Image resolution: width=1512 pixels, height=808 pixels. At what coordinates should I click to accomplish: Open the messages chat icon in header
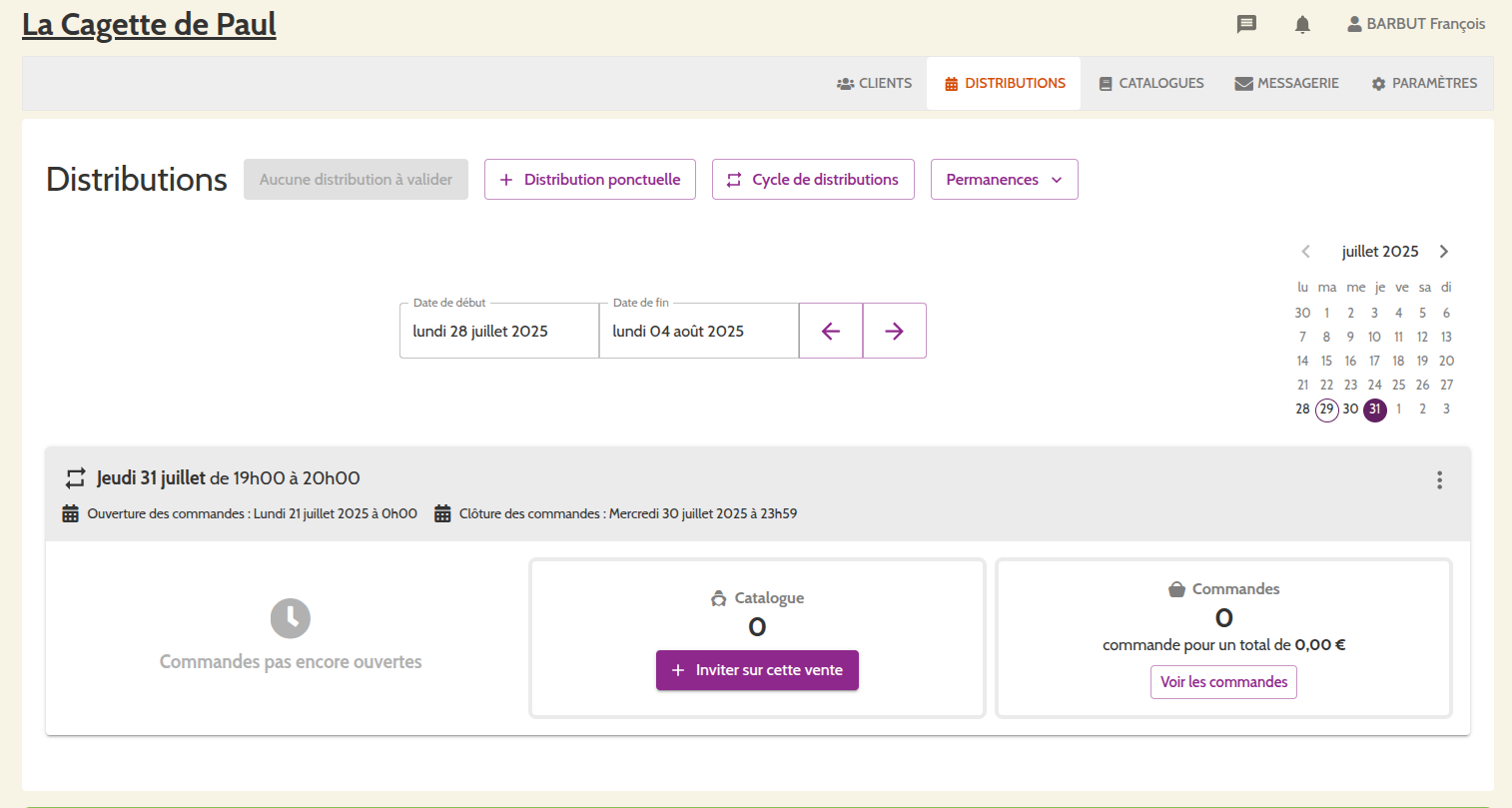[1246, 24]
